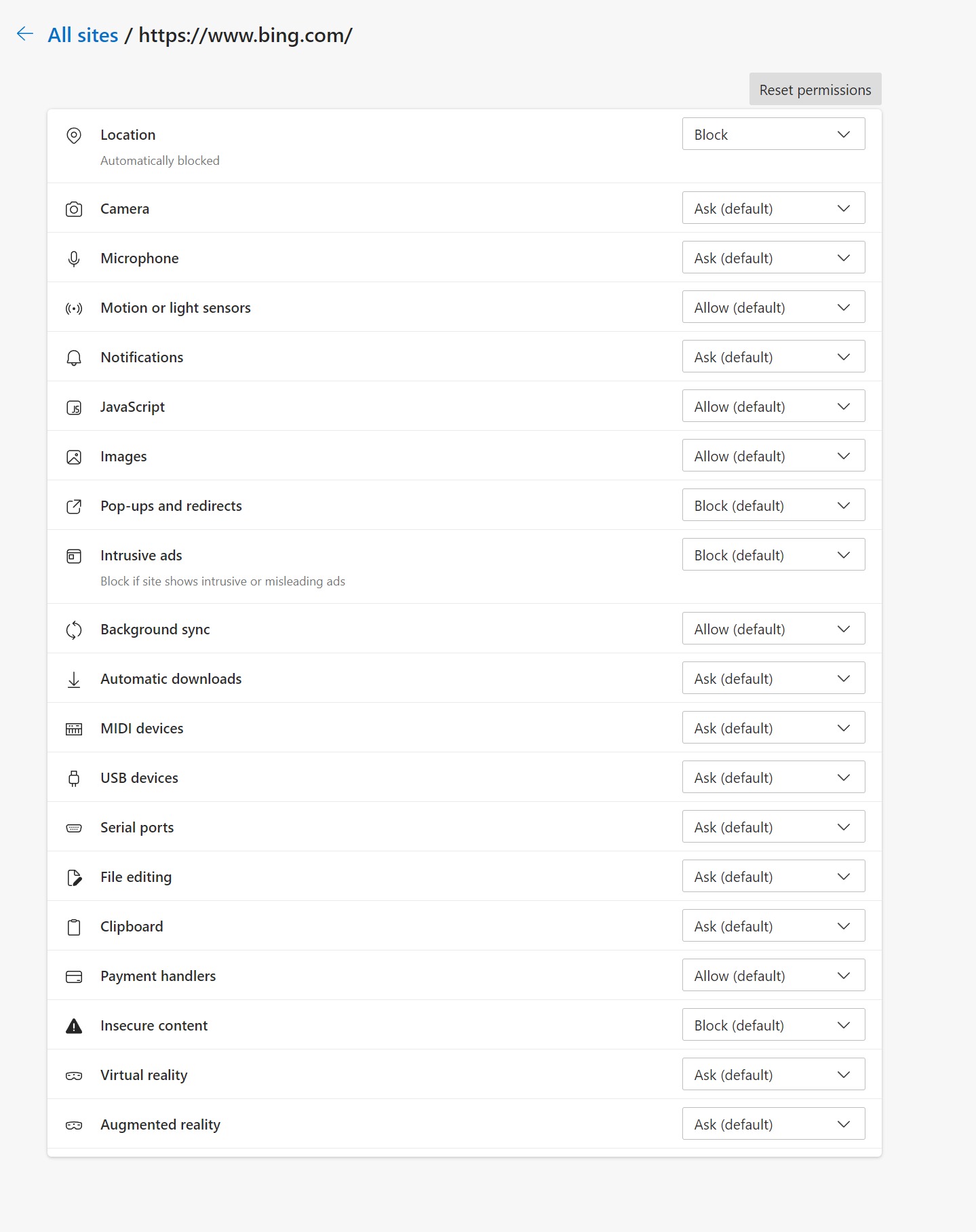Click the Insecure content warning icon
This screenshot has width=976, height=1232.
point(74,1026)
